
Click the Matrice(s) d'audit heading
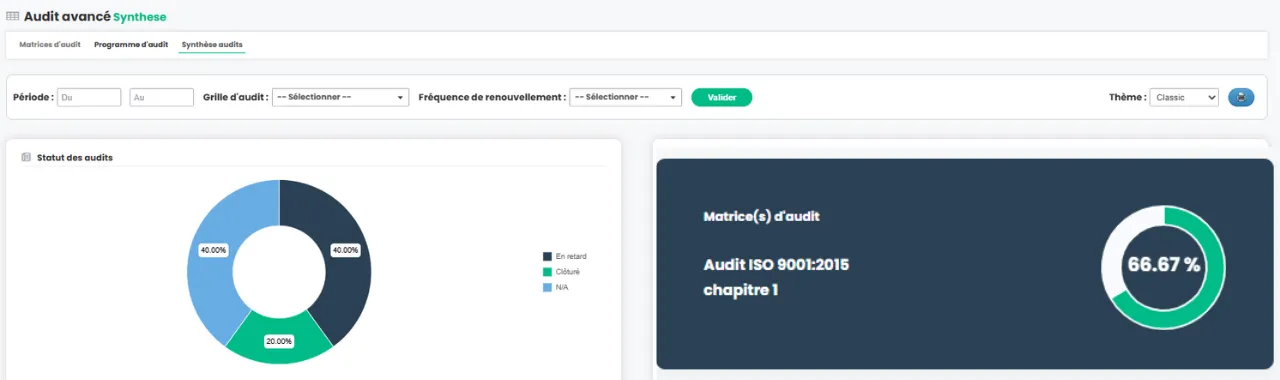[762, 216]
